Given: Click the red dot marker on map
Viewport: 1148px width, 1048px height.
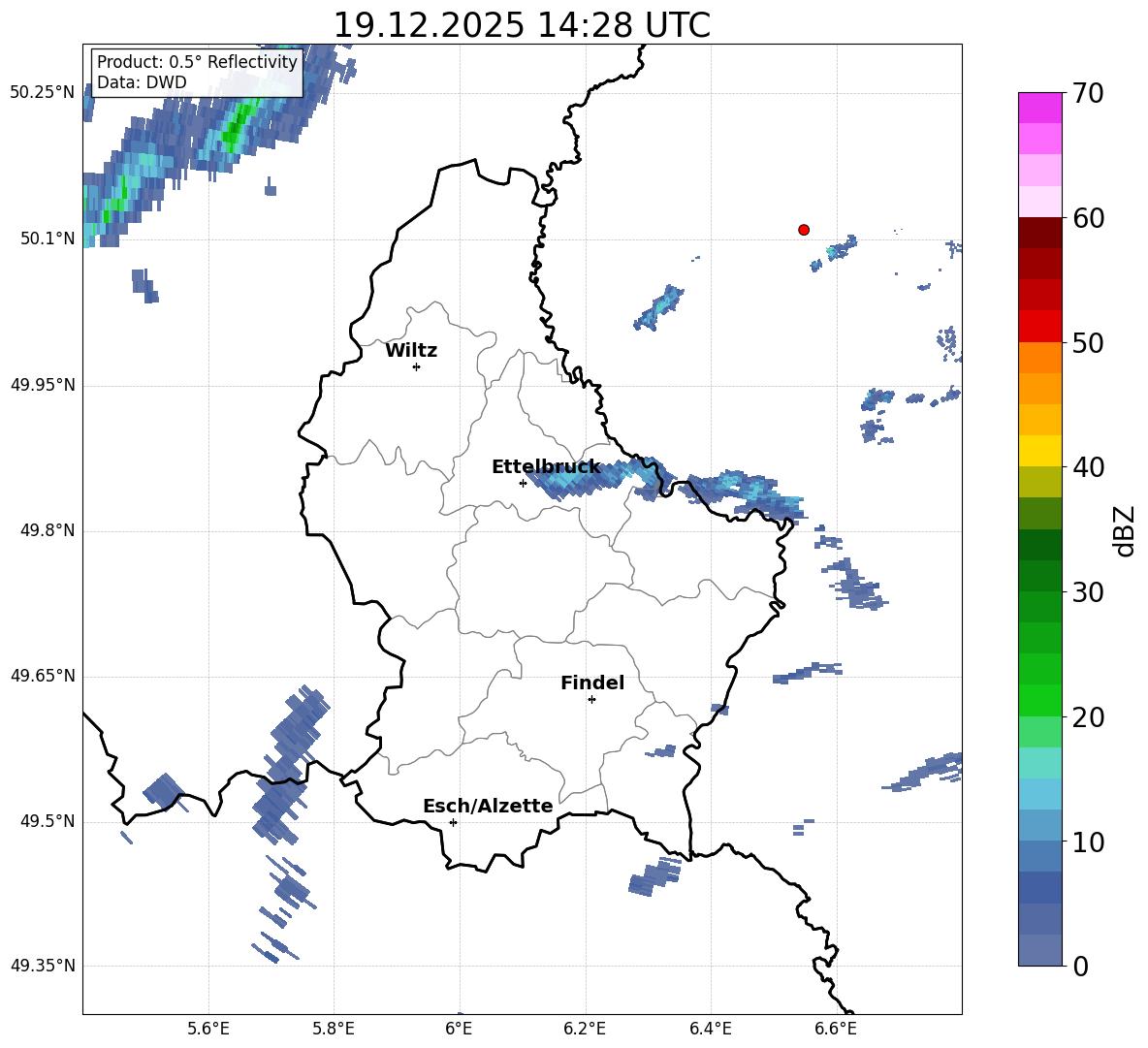Looking at the screenshot, I should (804, 230).
